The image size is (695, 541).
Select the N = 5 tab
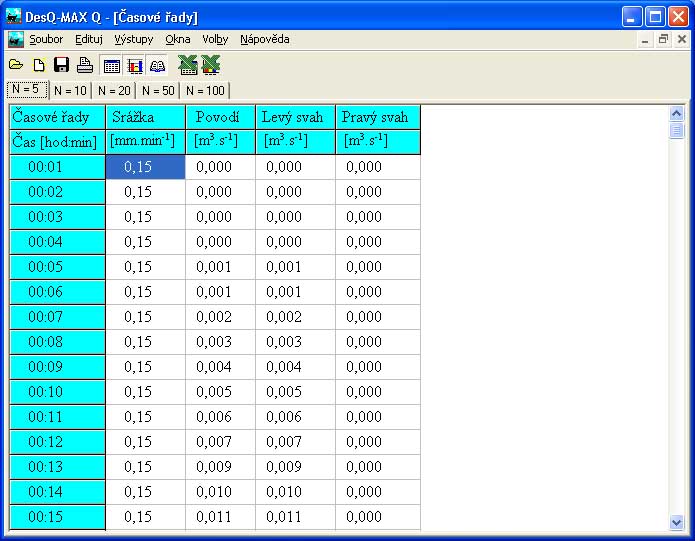pos(27,90)
